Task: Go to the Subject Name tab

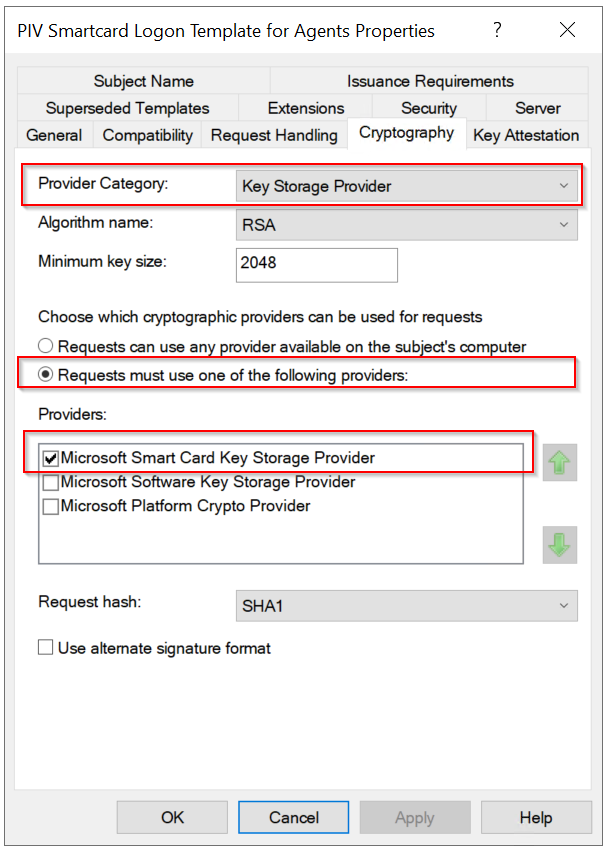Action: click(x=144, y=81)
